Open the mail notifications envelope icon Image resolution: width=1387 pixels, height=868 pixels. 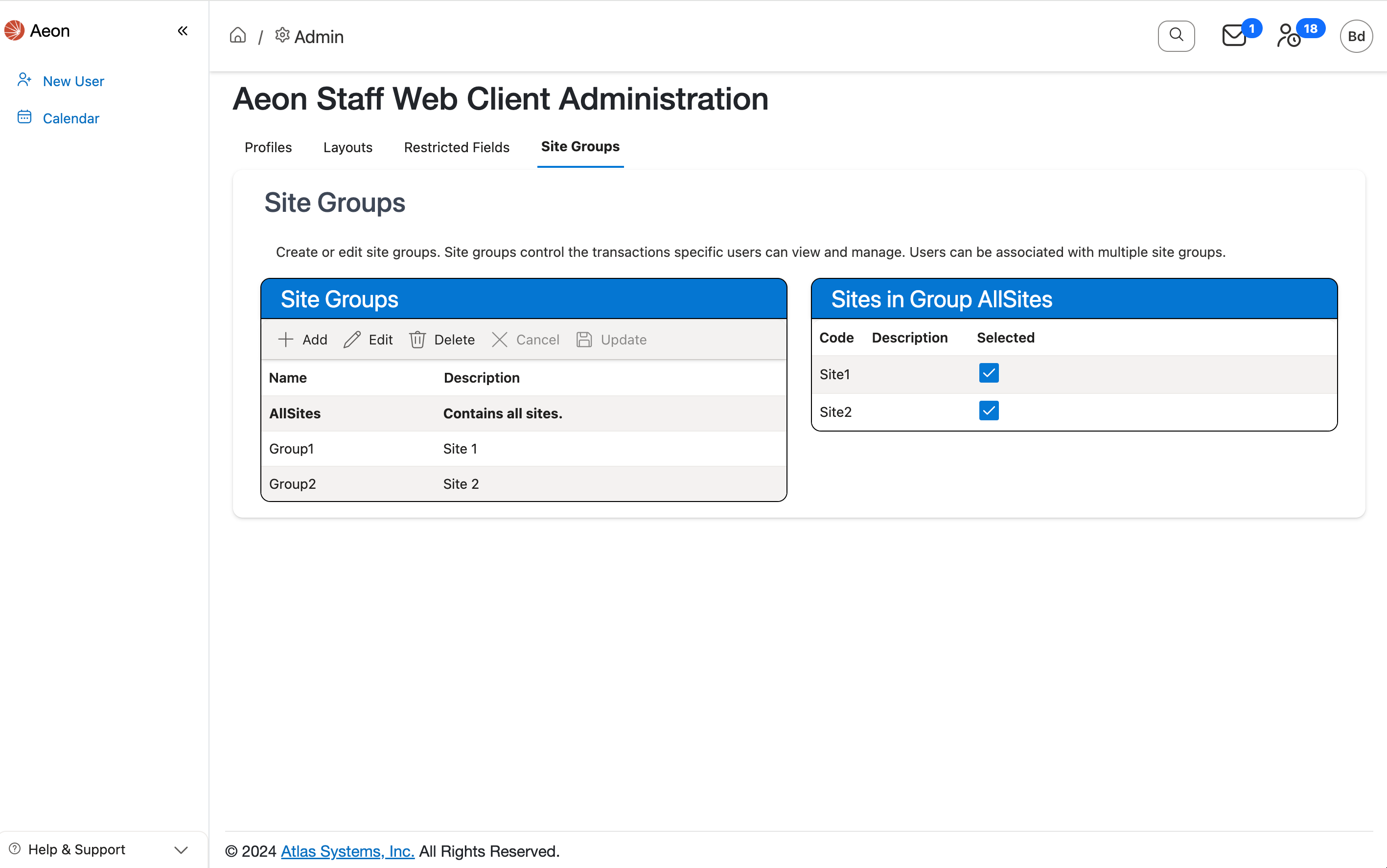1234,36
